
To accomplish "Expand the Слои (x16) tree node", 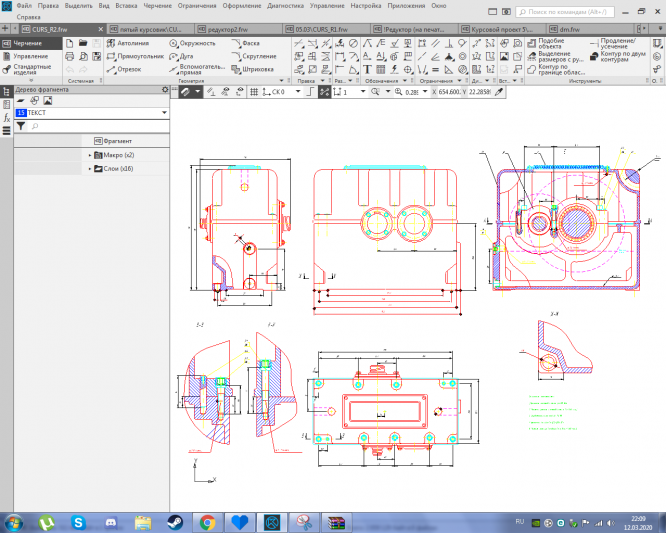I will [x=90, y=169].
